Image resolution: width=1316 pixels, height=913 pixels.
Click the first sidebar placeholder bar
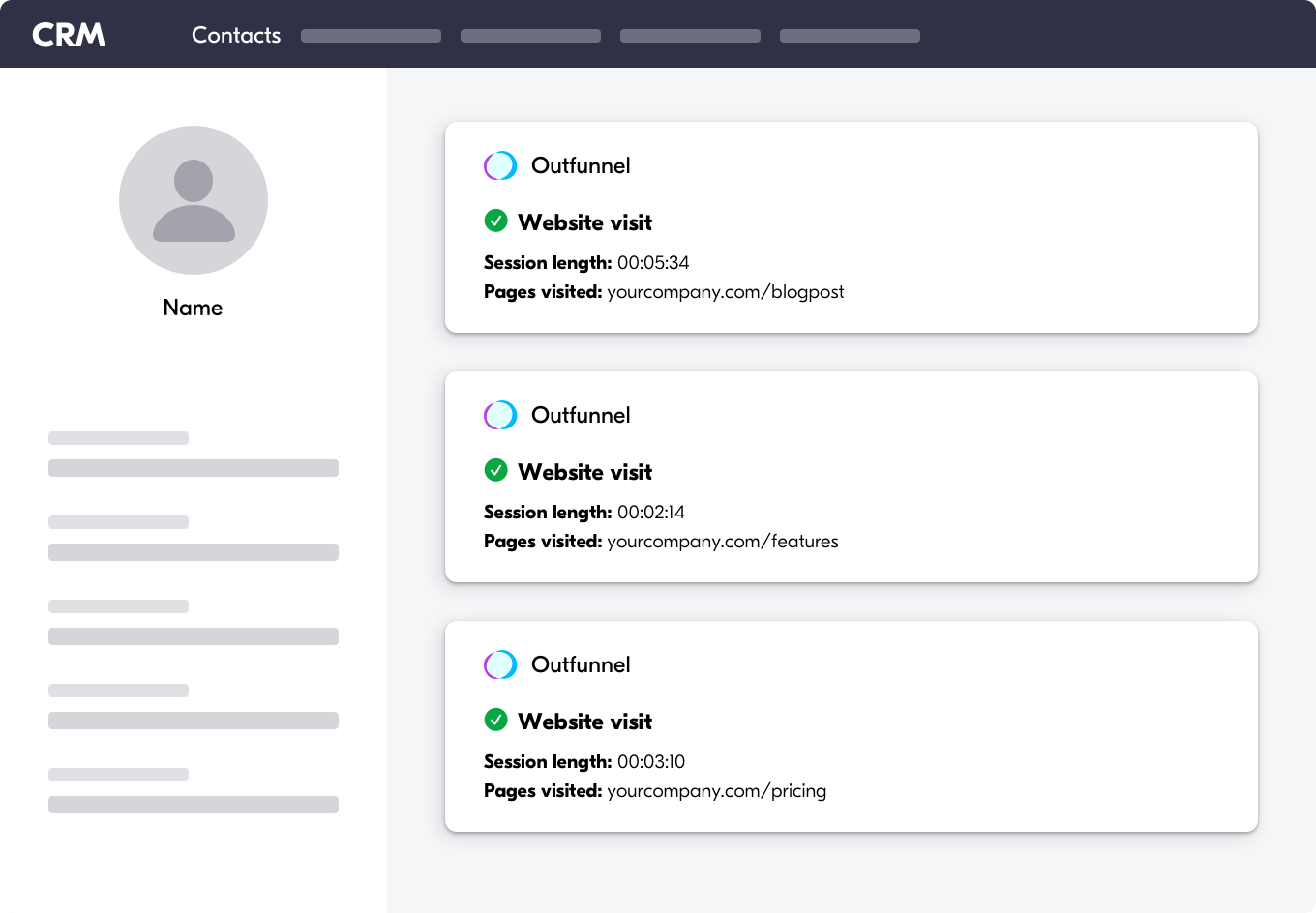[118, 437]
